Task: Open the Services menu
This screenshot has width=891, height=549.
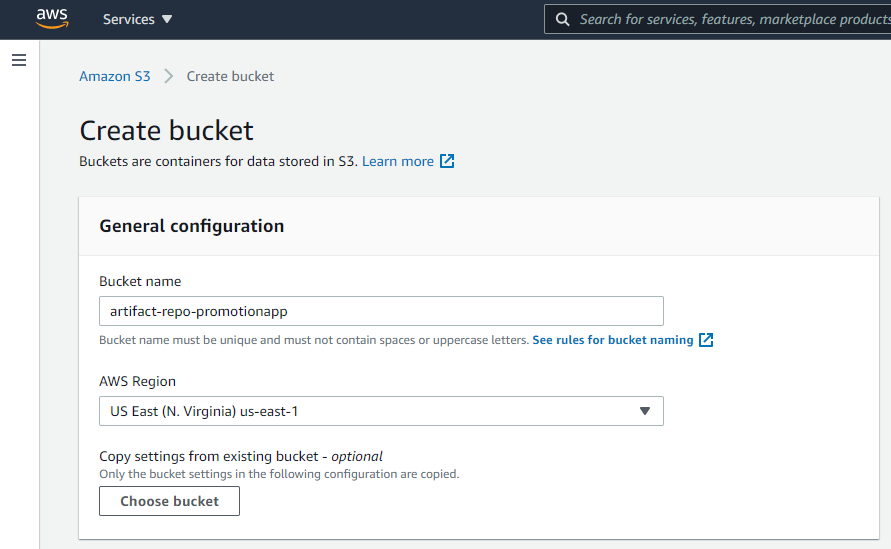Action: (x=137, y=19)
